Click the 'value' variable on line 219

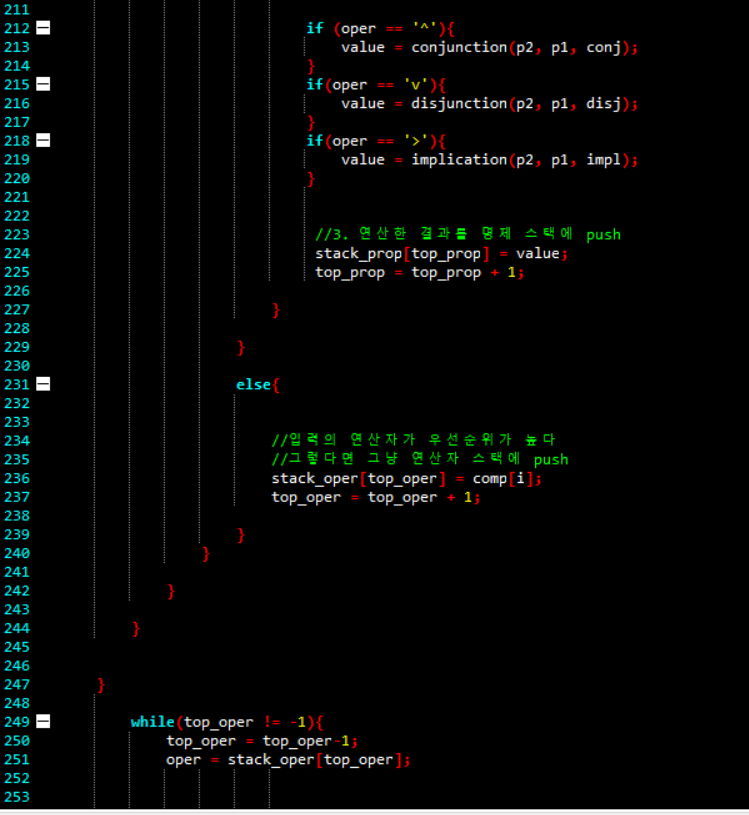point(363,160)
